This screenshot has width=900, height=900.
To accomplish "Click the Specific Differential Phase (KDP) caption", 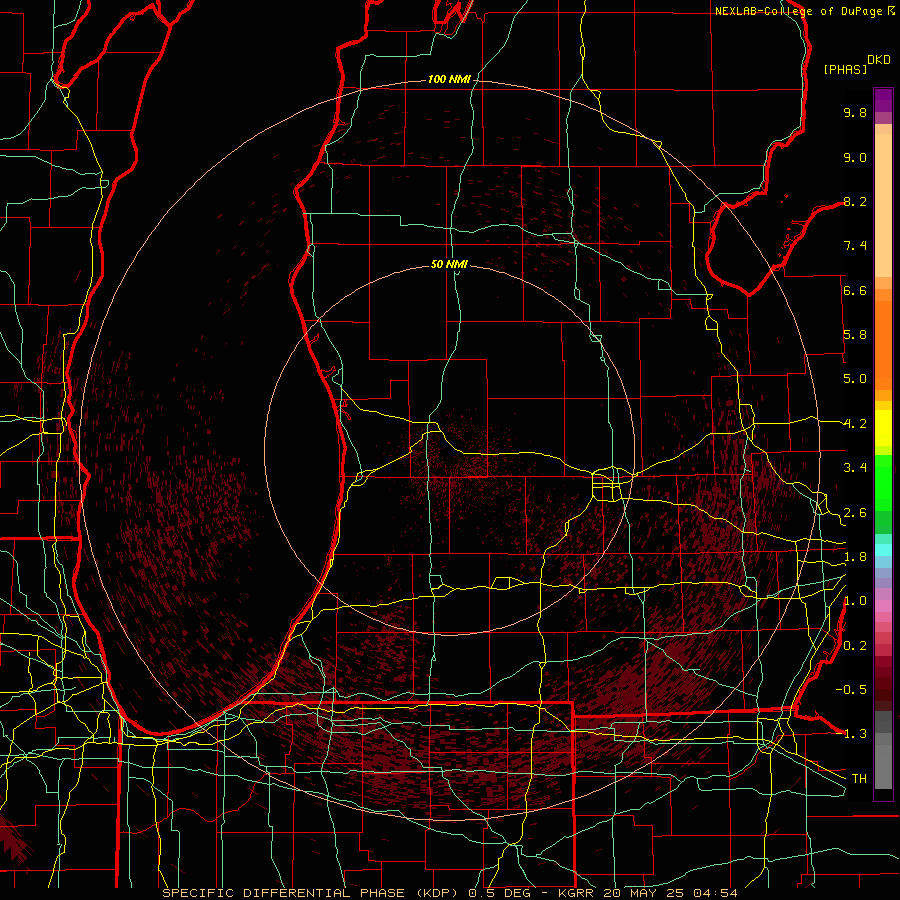I will pyautogui.click(x=312, y=893).
